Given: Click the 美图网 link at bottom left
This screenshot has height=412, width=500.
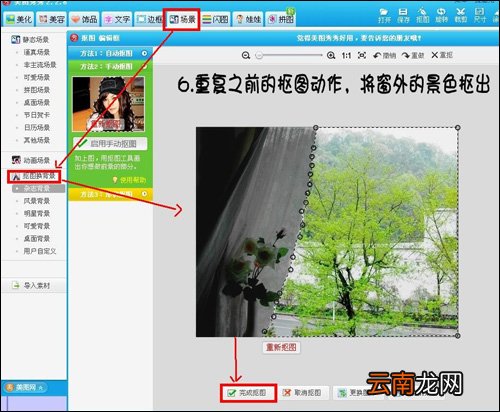Looking at the screenshot, I should point(25,387).
